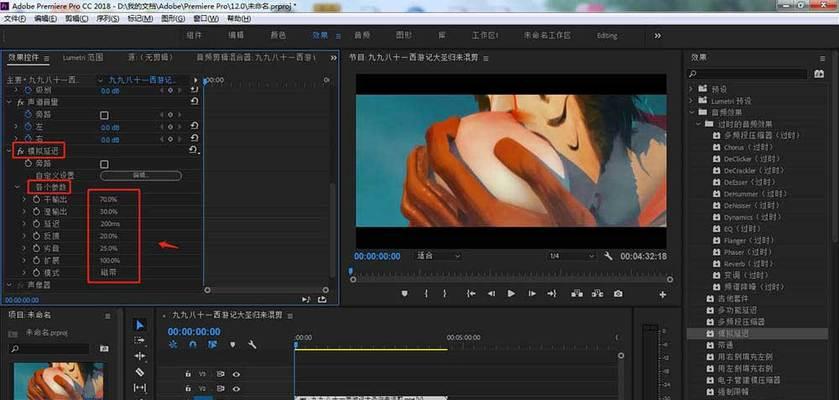
Task: Play the program monitor
Action: [511, 294]
